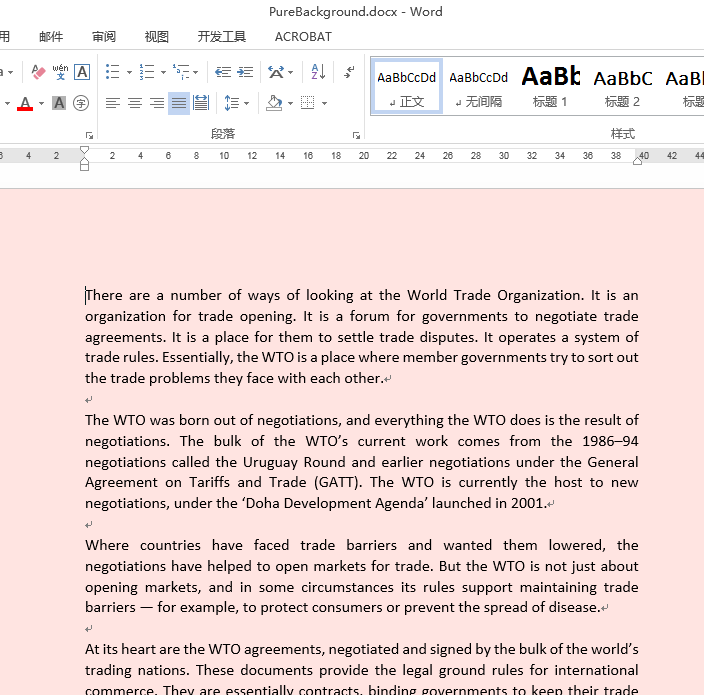The width and height of the screenshot is (704, 695).
Task: Click the Clear All Formatting eraser icon
Action: [38, 72]
